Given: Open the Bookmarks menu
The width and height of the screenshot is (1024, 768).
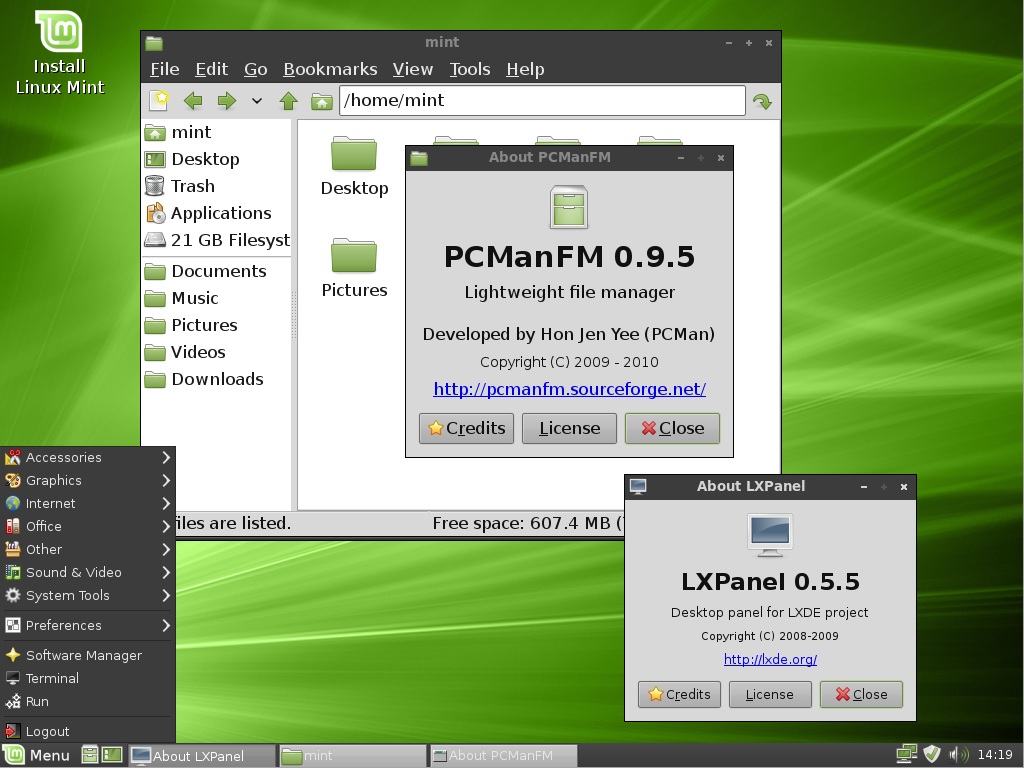Looking at the screenshot, I should pos(330,69).
